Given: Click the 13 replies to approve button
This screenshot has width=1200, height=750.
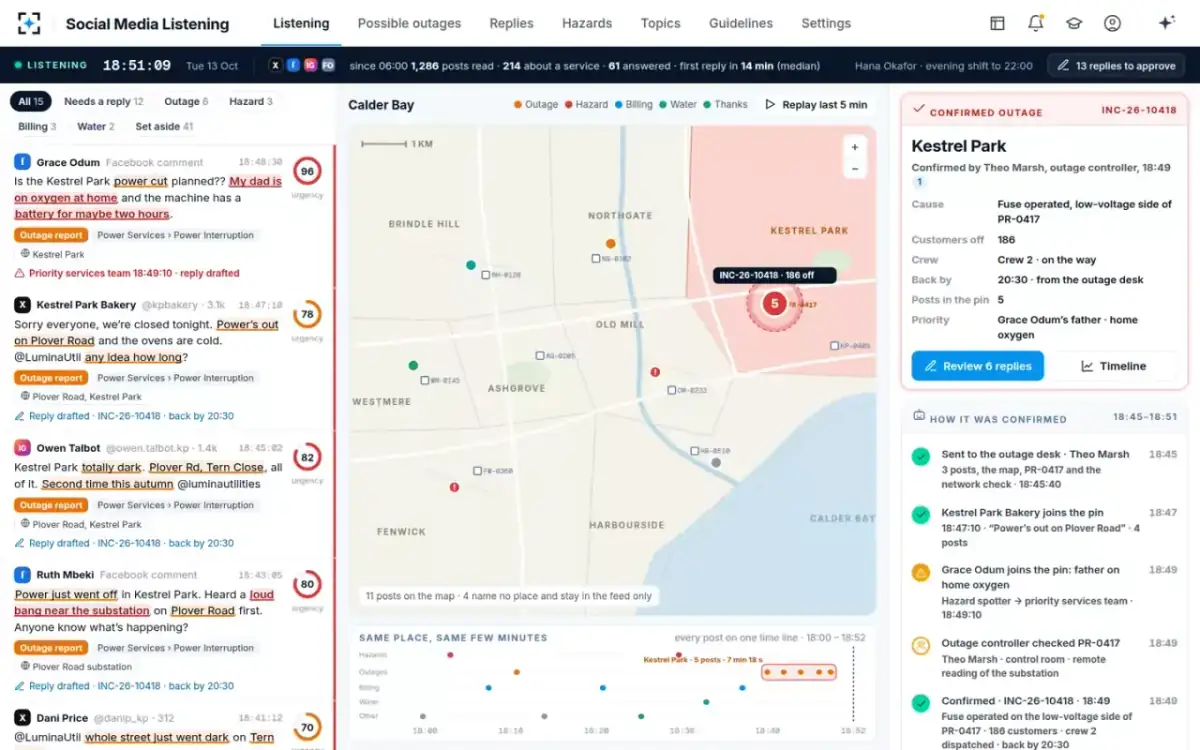Looking at the screenshot, I should (x=1116, y=66).
